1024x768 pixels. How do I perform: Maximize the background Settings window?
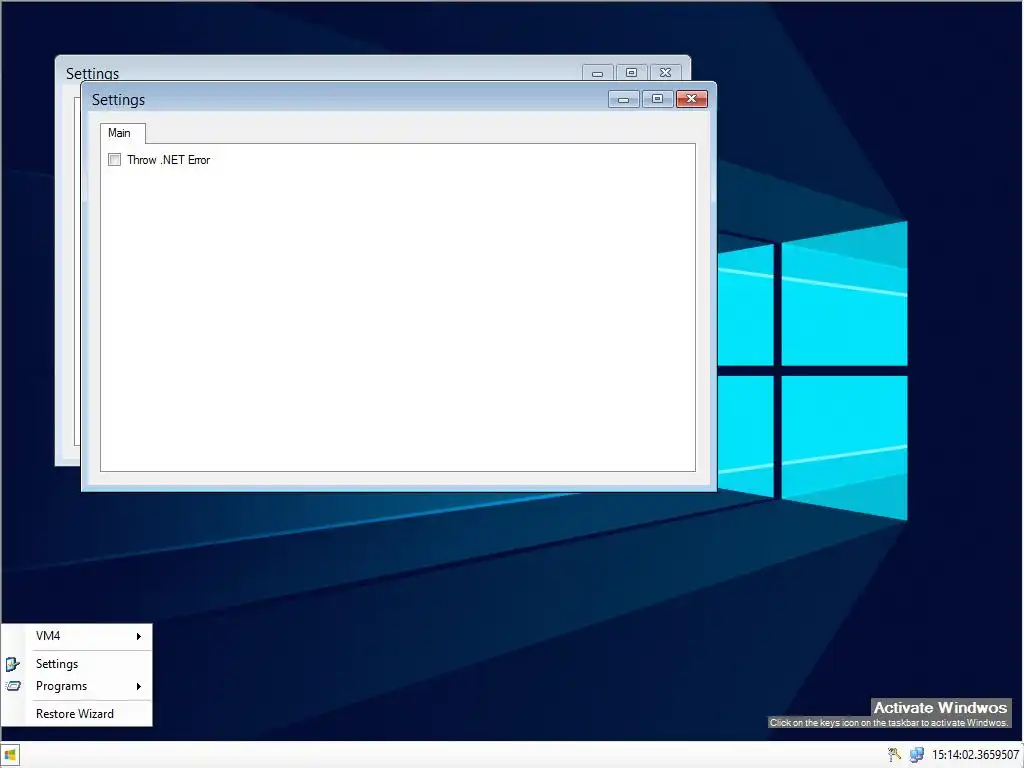point(632,72)
